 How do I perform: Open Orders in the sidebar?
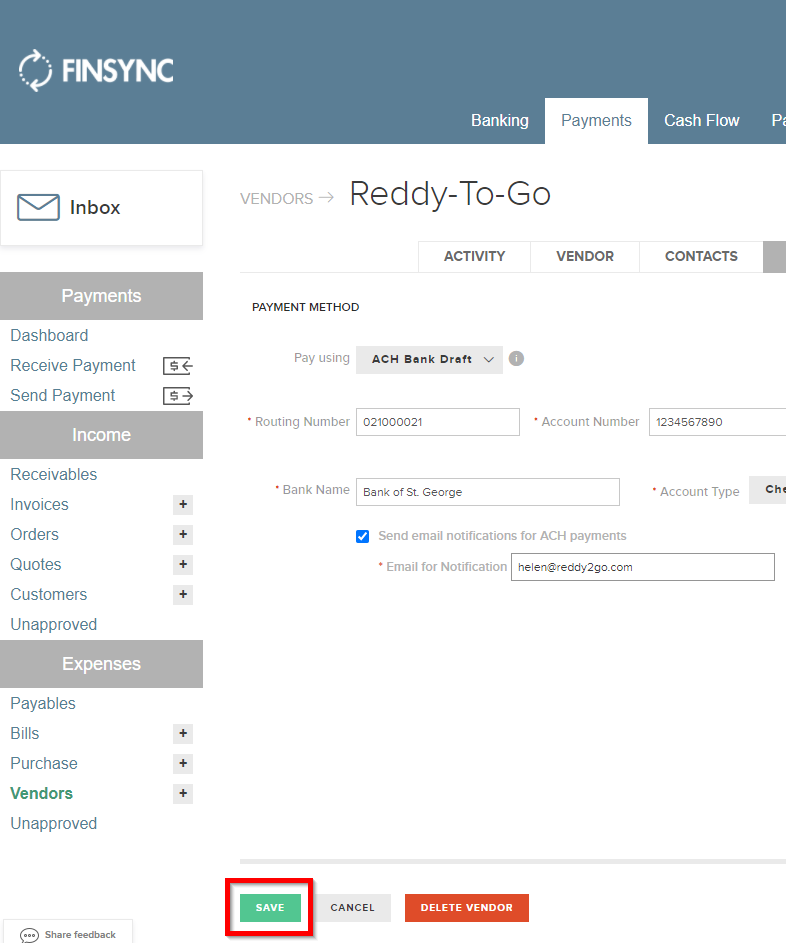(x=34, y=535)
